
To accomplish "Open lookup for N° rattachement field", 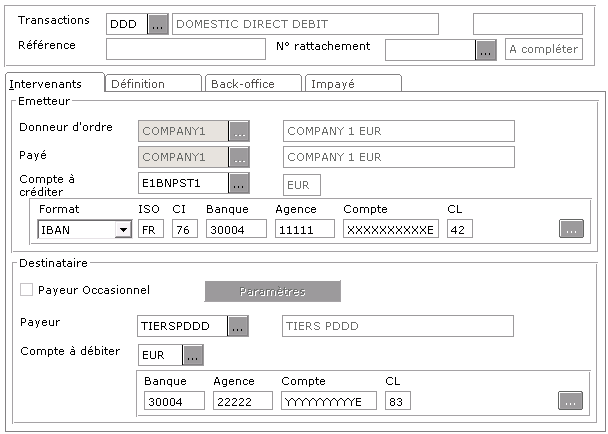I will (486, 49).
